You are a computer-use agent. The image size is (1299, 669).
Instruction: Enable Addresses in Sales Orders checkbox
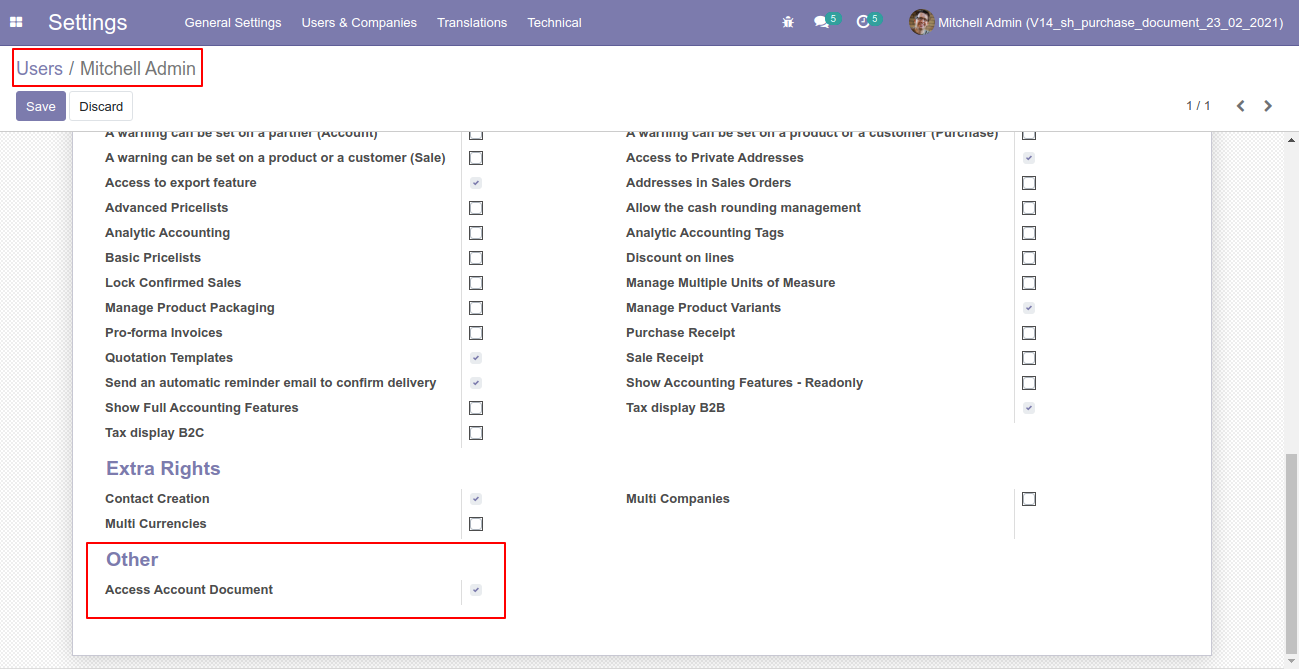pyautogui.click(x=1029, y=183)
